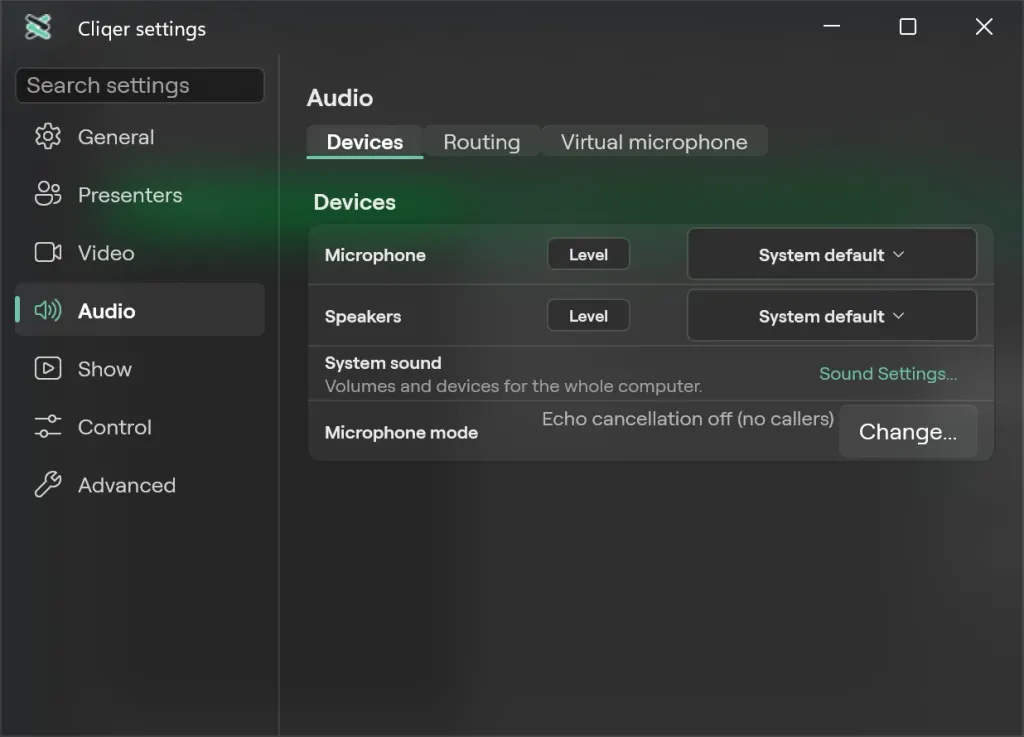The image size is (1024, 737).
Task: Switch to the Devices tab
Action: [x=364, y=142]
